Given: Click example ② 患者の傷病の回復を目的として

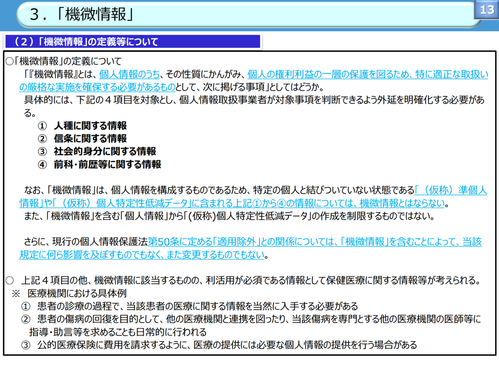Looking at the screenshot, I should point(251,319).
